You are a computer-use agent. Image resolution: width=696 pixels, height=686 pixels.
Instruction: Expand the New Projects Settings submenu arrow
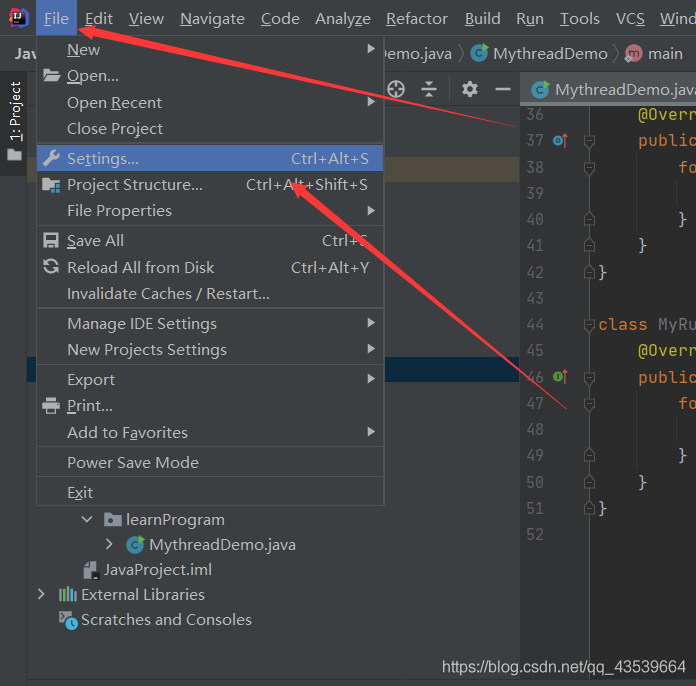tap(371, 349)
